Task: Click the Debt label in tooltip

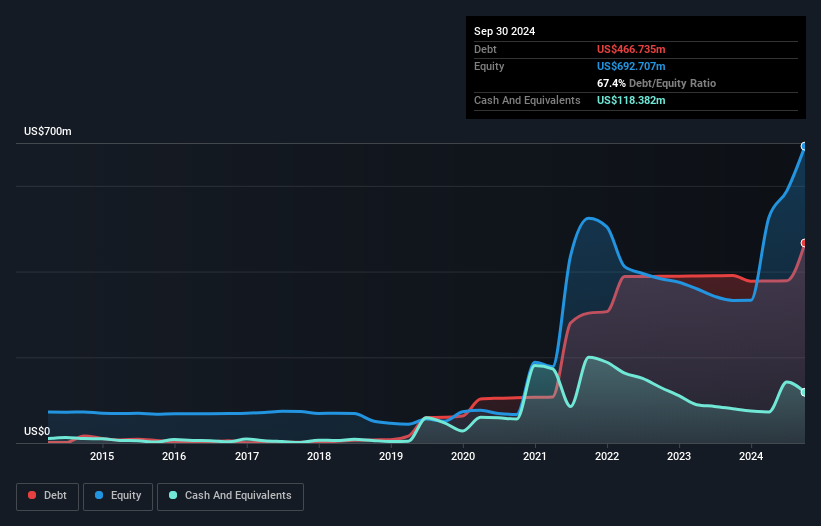Action: point(485,49)
